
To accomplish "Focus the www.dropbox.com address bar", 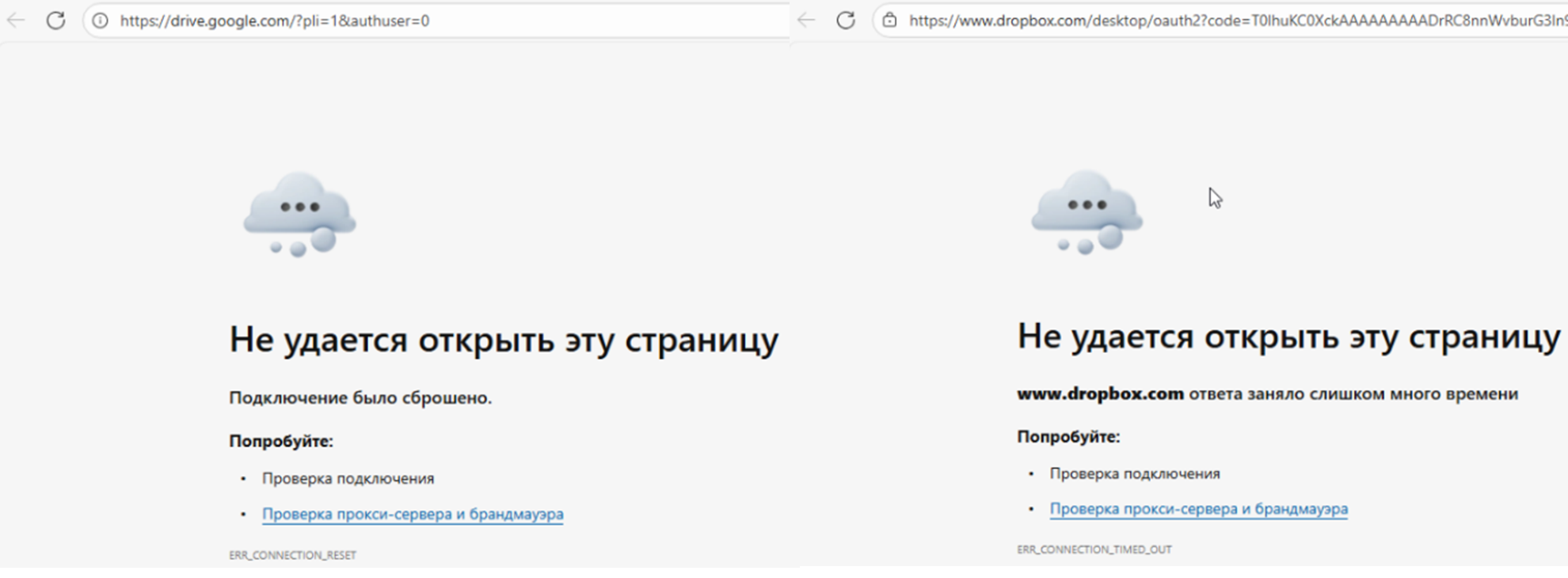I will click(x=1220, y=21).
